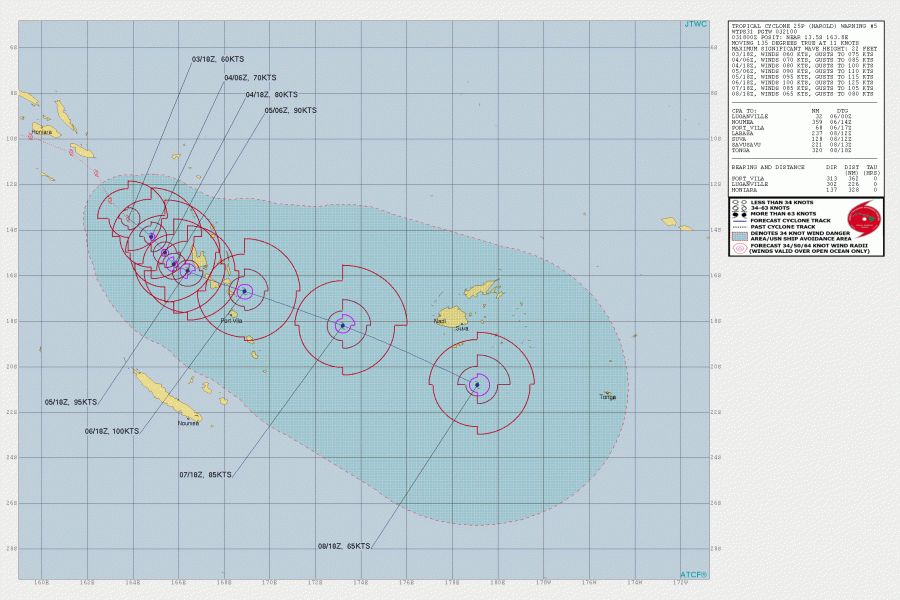
Task: Click the '06/18Z, 100KTS' forecast label
Action: click(x=112, y=431)
